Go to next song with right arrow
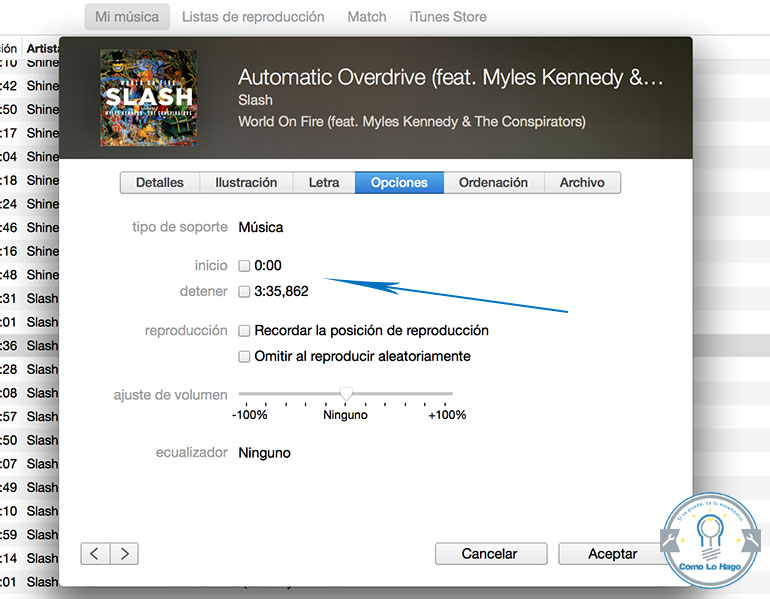Screen dimensions: 770x599 pyautogui.click(x=124, y=554)
